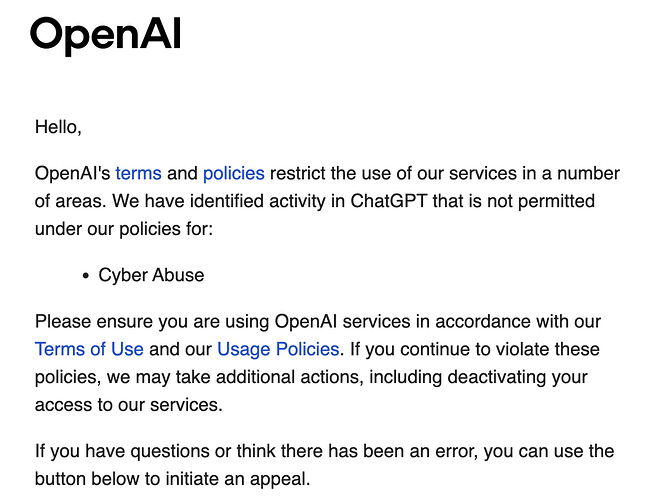Click the word "appeal." in the last line
The image size is (652, 500).
click(280, 479)
